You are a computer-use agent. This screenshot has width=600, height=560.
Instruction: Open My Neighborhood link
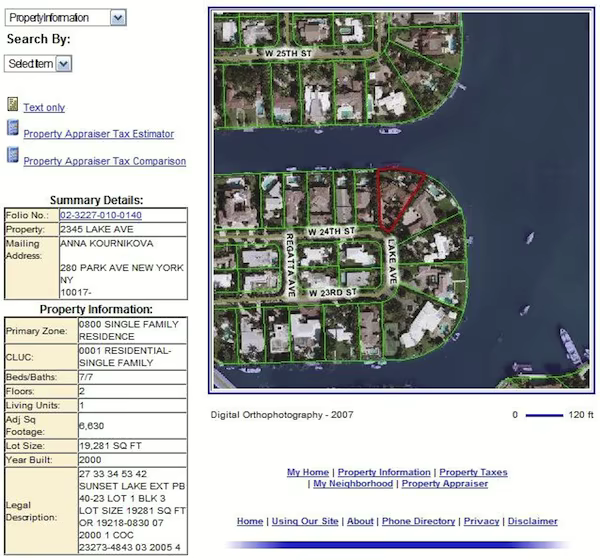[x=353, y=484]
